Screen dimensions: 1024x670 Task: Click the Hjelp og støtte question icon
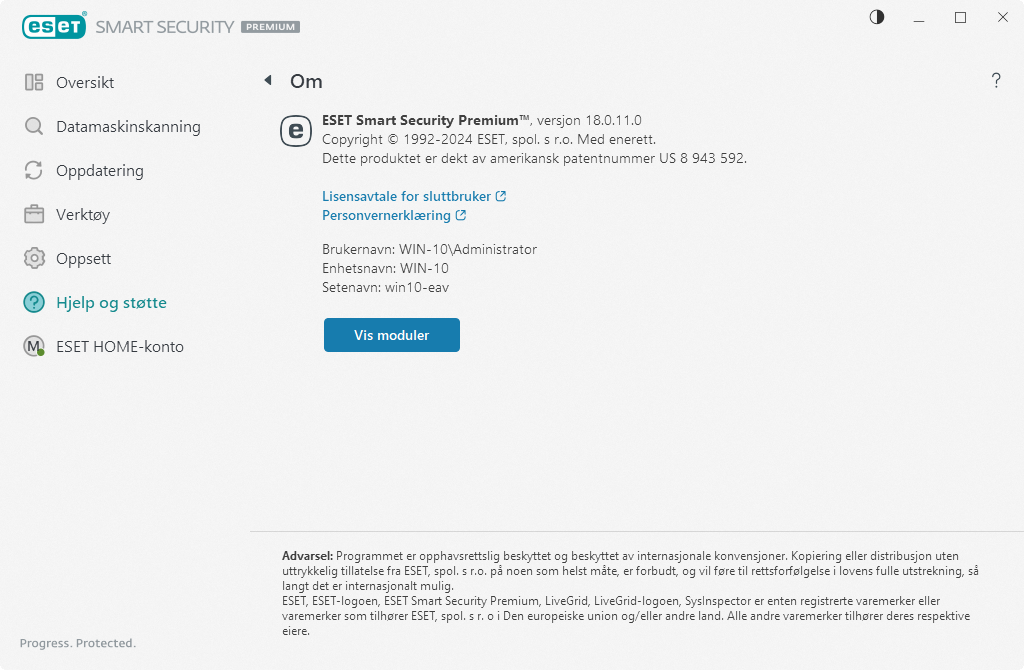tap(34, 303)
